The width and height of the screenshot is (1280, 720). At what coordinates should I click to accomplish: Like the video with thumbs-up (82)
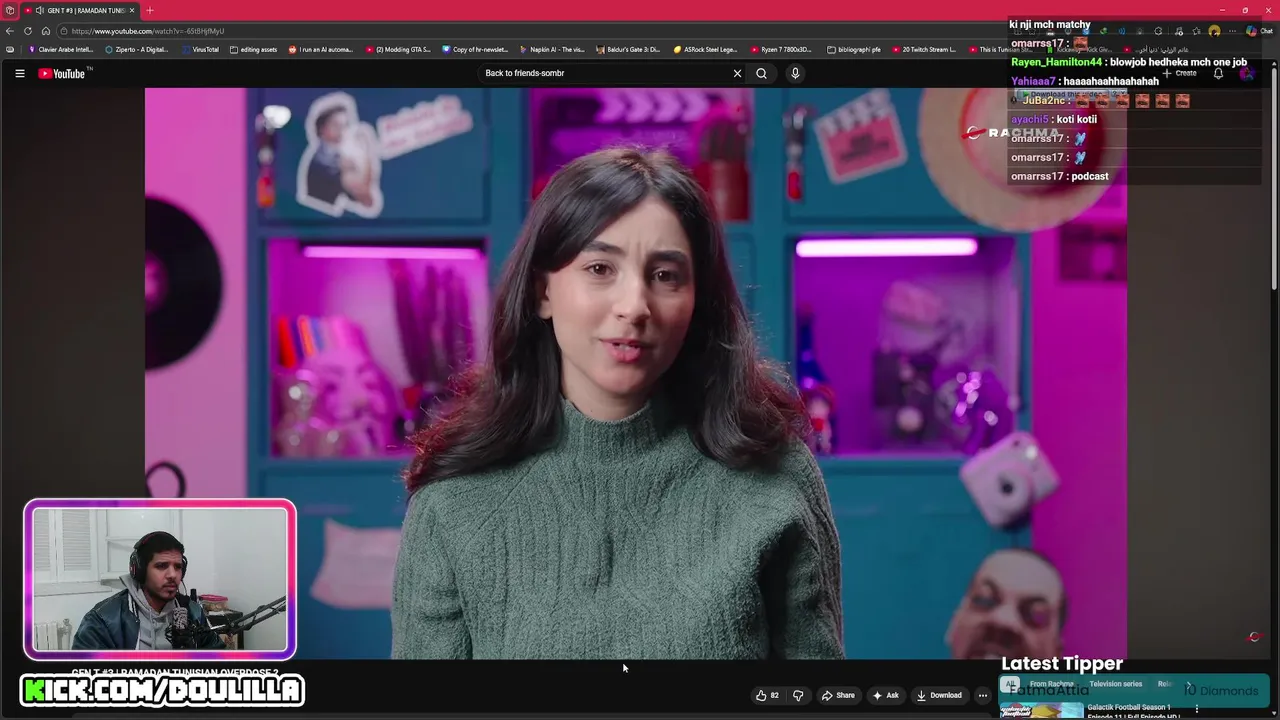(x=767, y=695)
